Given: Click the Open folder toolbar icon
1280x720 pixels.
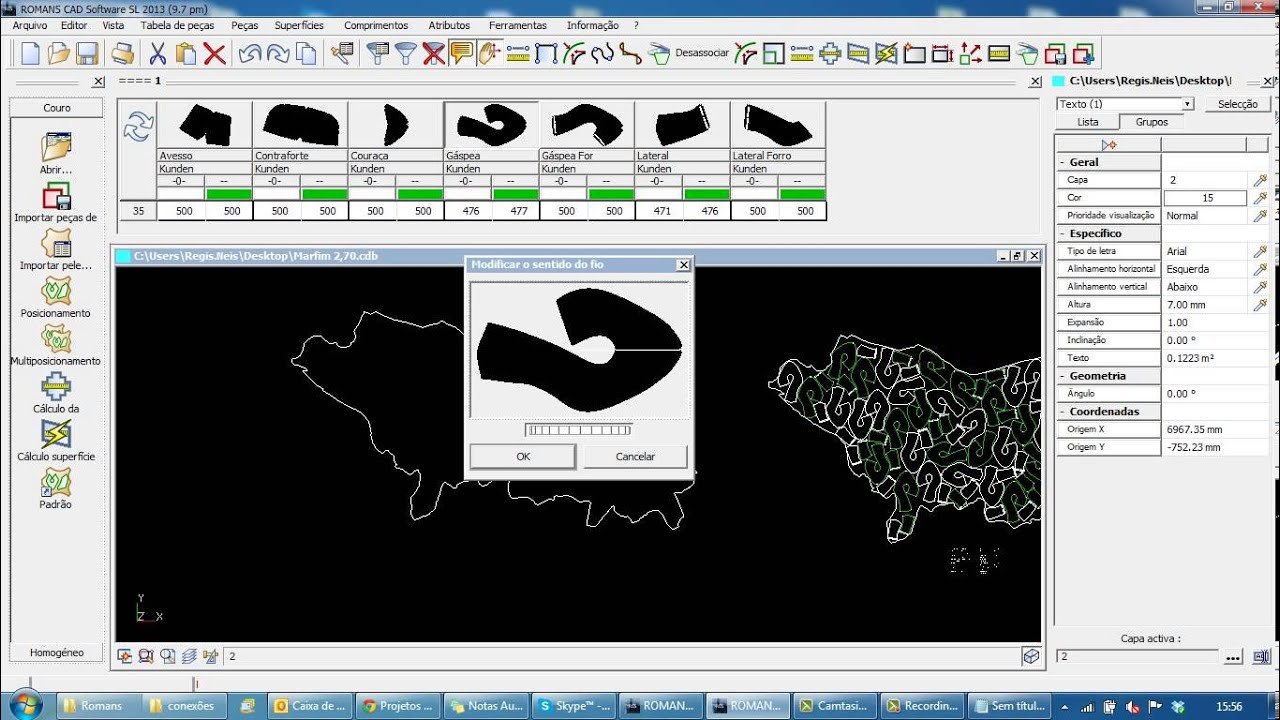Looking at the screenshot, I should tap(59, 54).
